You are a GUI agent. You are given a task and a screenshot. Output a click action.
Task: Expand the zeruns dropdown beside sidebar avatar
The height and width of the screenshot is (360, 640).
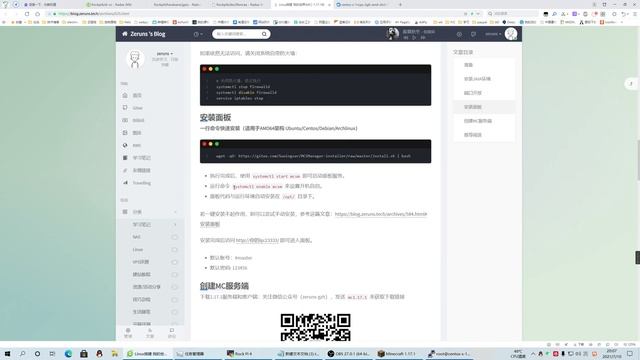click(164, 53)
